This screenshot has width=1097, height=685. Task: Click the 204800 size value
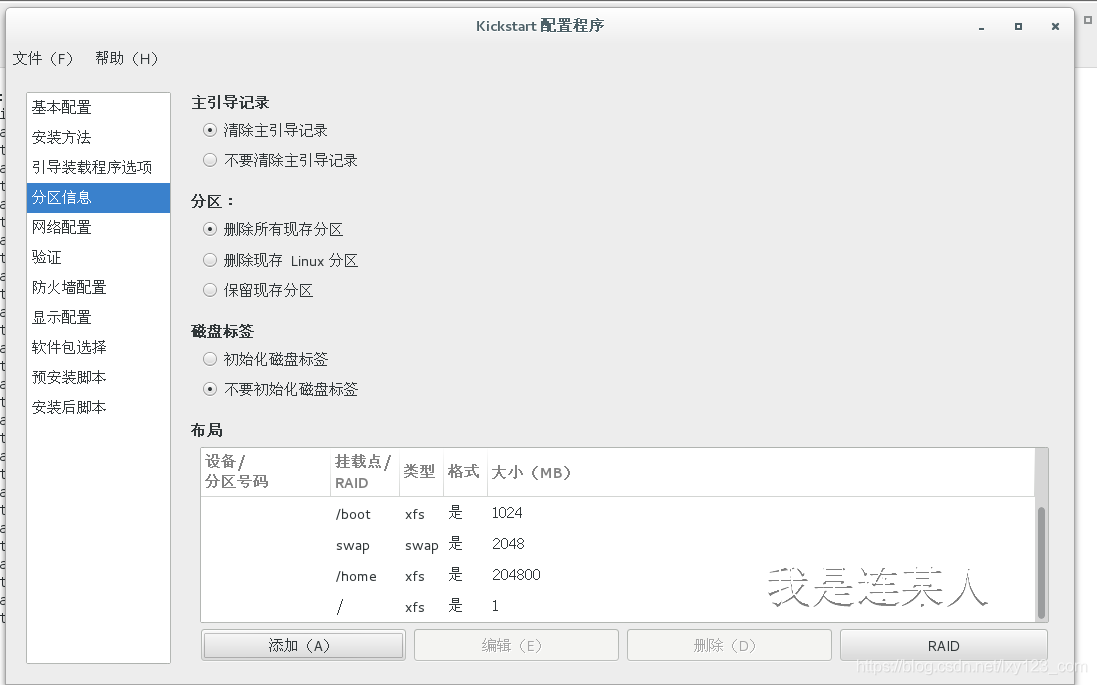point(516,575)
